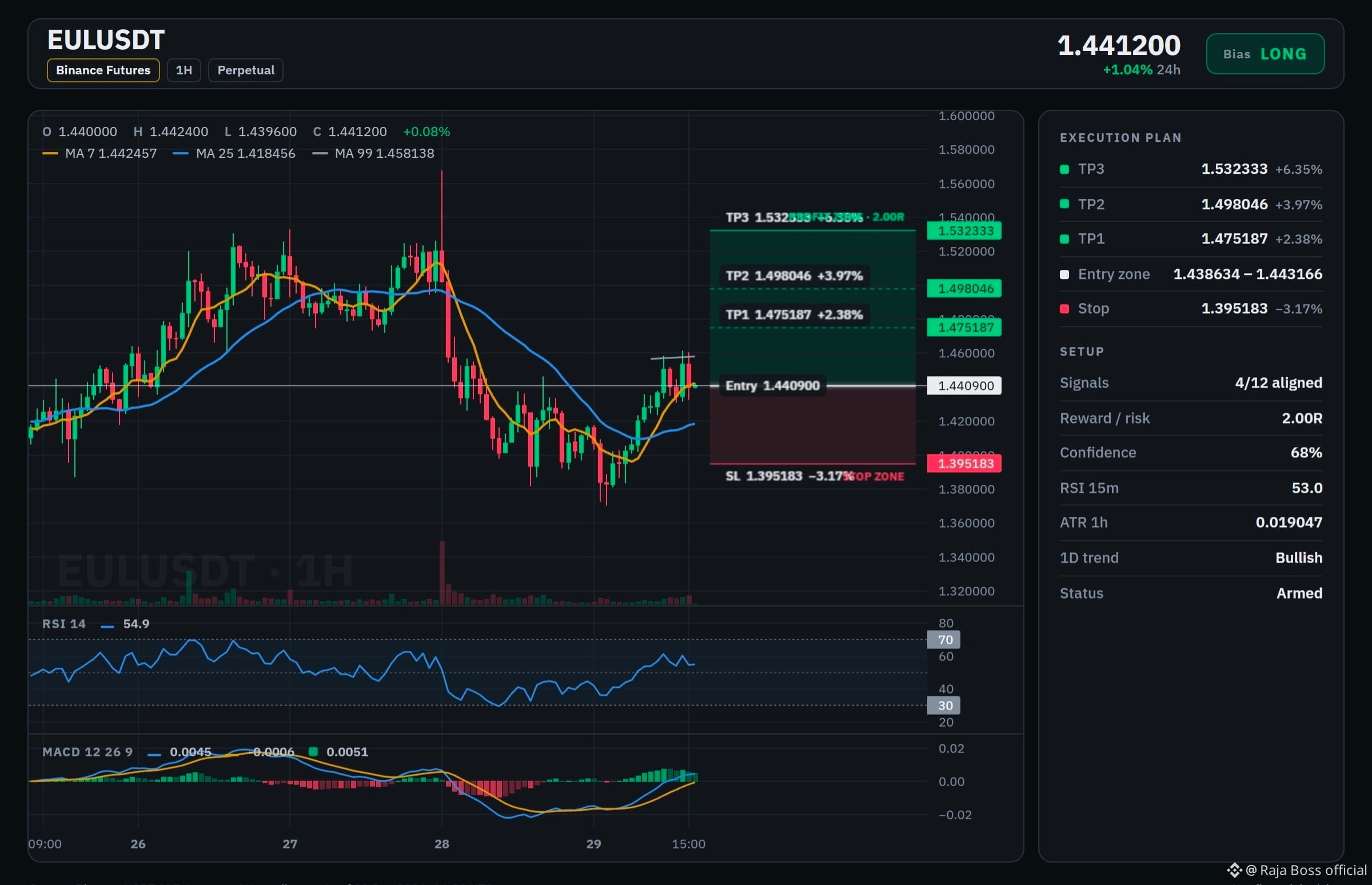This screenshot has height=885, width=1372.
Task: Click the MA 99 gray legend marker
Action: (x=320, y=153)
